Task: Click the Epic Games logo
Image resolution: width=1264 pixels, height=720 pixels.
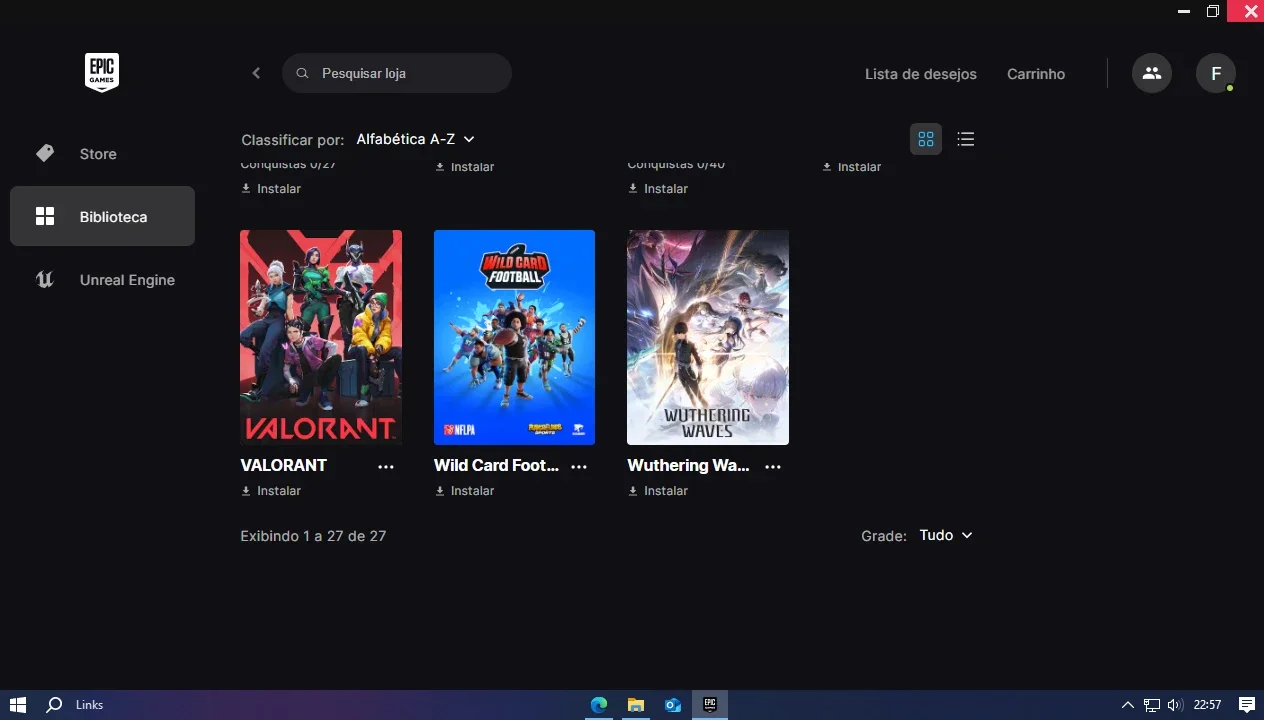Action: [x=102, y=73]
